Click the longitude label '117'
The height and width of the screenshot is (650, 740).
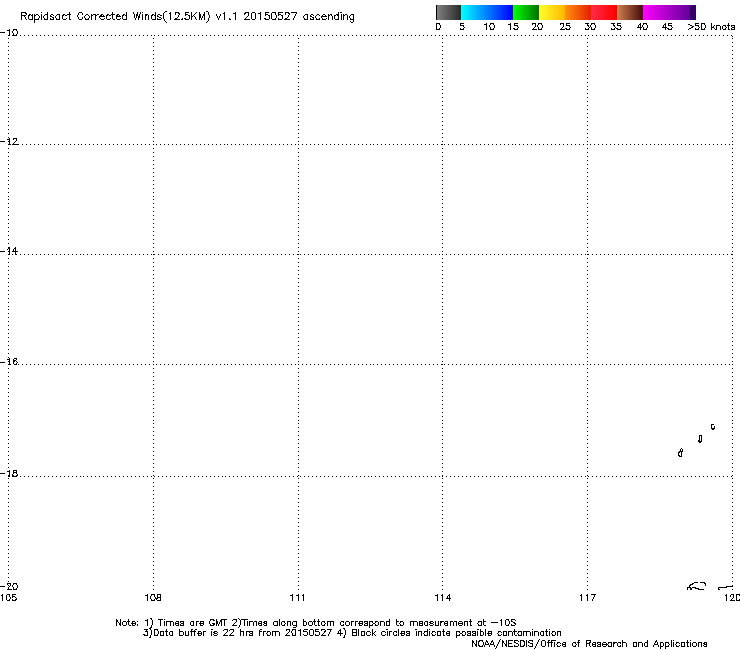(x=588, y=598)
